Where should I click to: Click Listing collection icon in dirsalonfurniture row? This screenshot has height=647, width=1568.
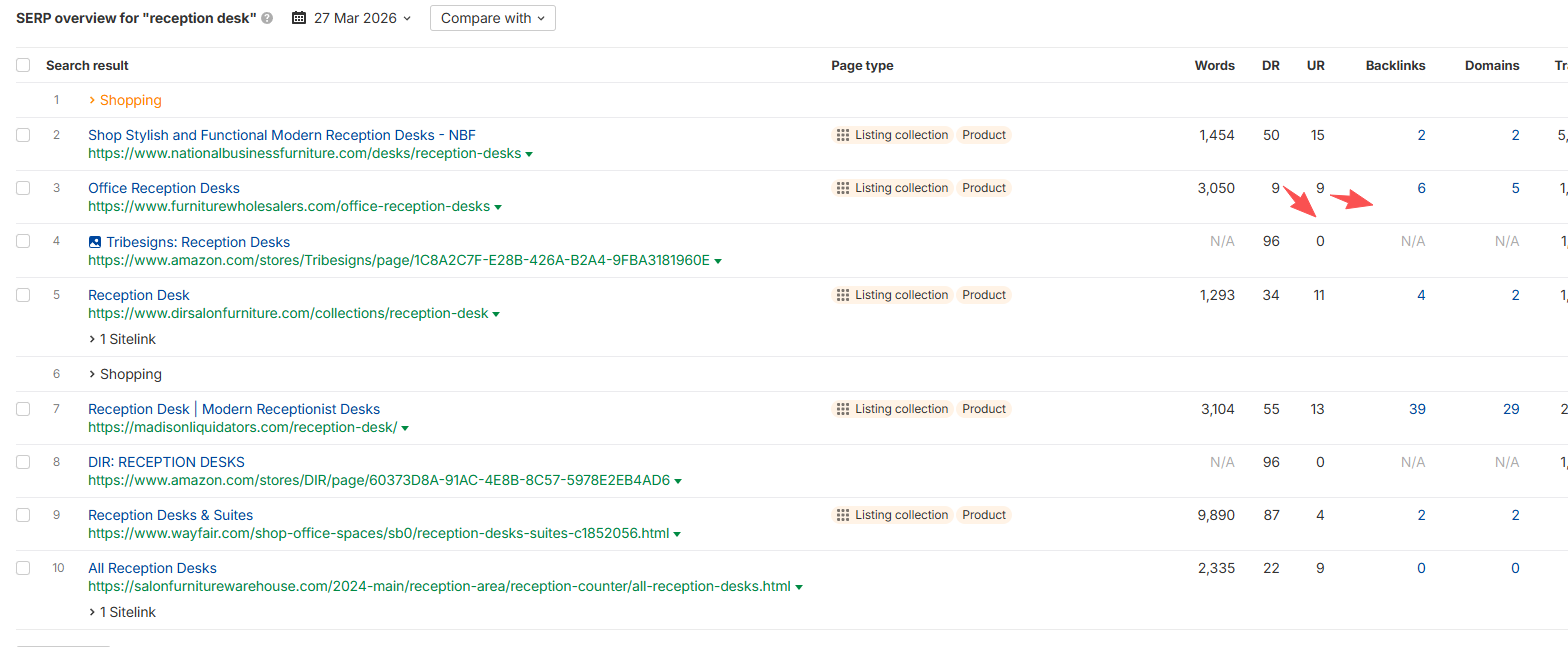click(x=843, y=295)
